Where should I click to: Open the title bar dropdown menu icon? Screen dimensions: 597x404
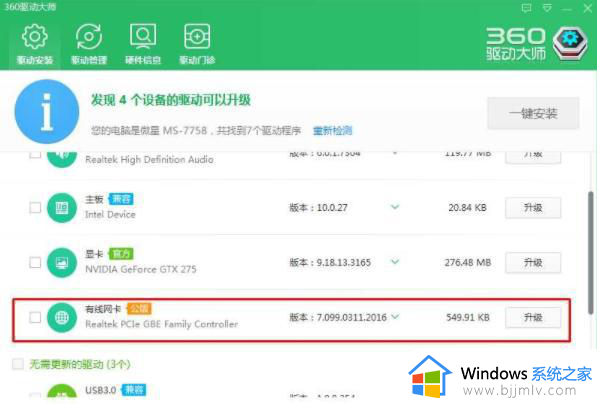547,8
